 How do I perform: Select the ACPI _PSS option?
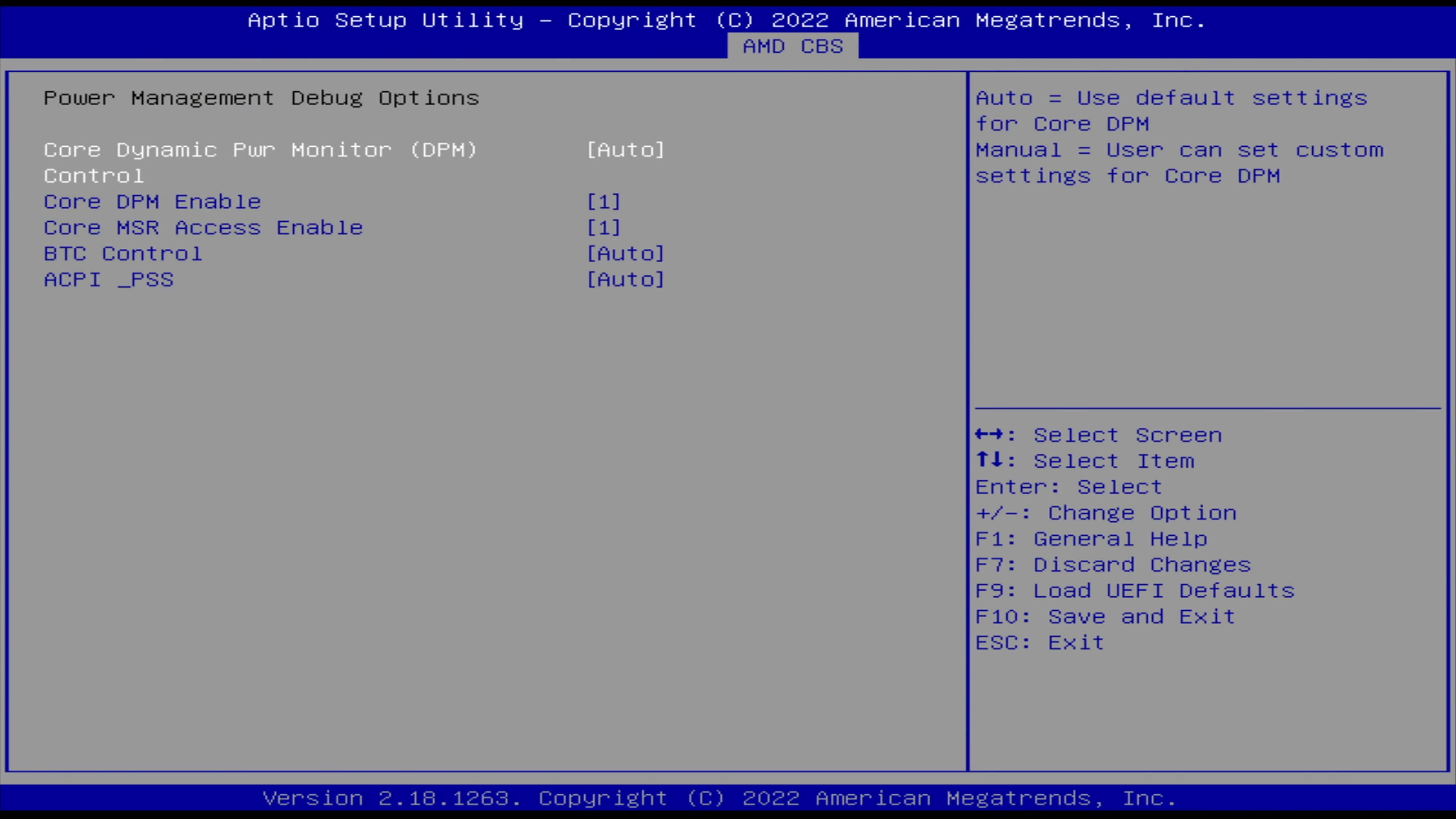click(x=109, y=280)
